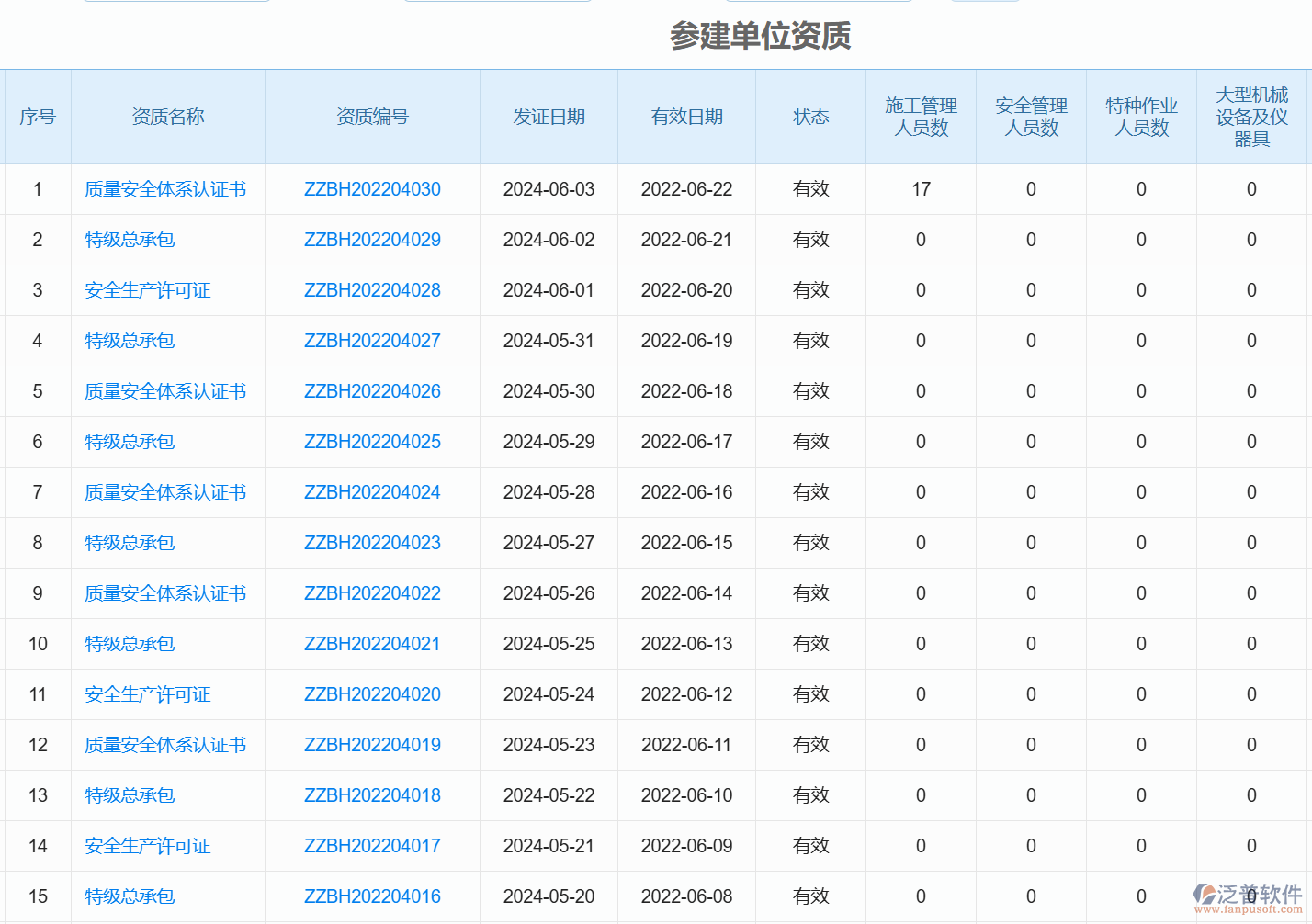1312x924 pixels.
Task: Click the 状态 column header
Action: [x=810, y=117]
